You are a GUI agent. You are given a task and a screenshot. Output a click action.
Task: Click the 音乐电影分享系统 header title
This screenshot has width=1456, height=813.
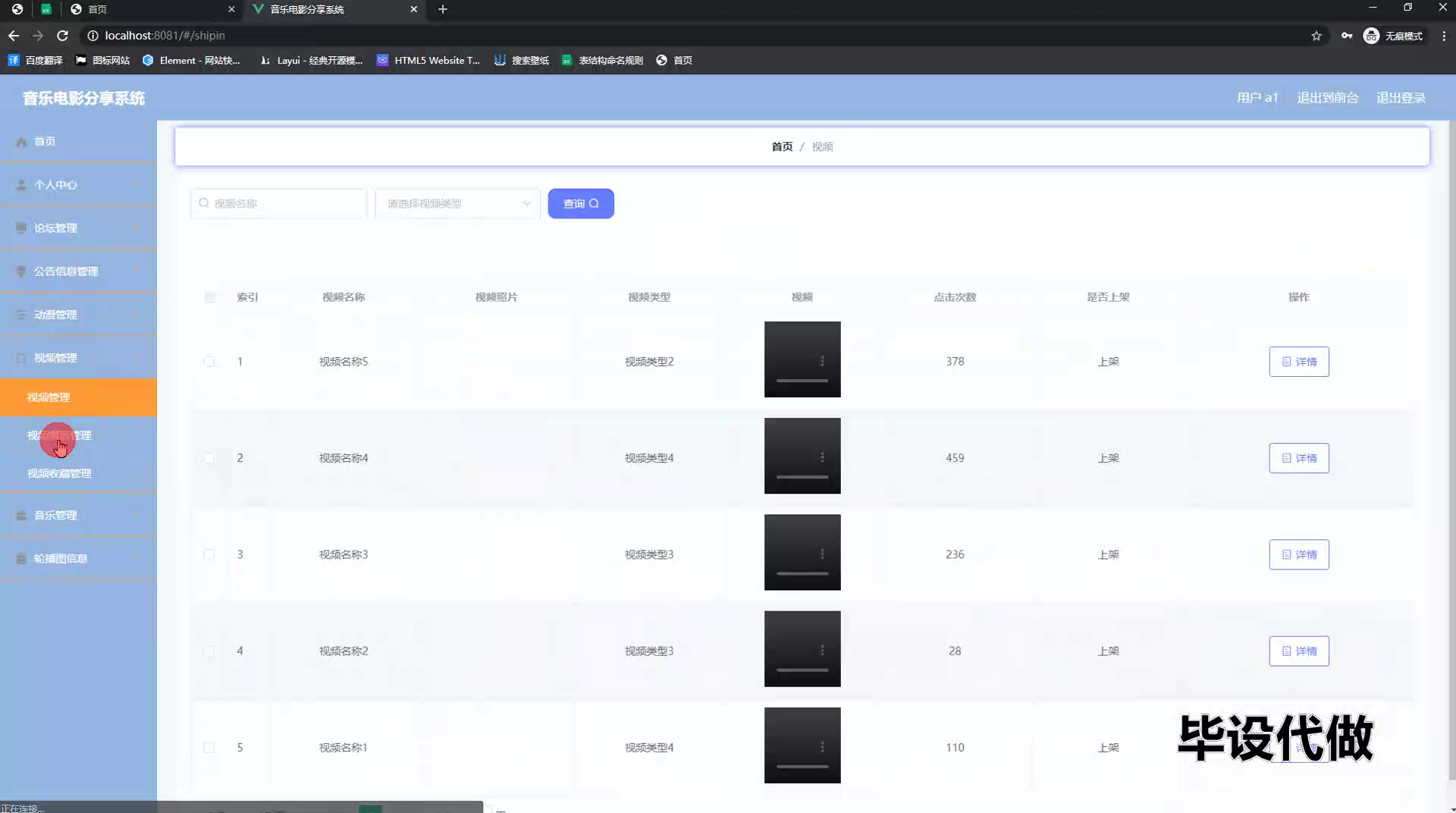click(83, 98)
